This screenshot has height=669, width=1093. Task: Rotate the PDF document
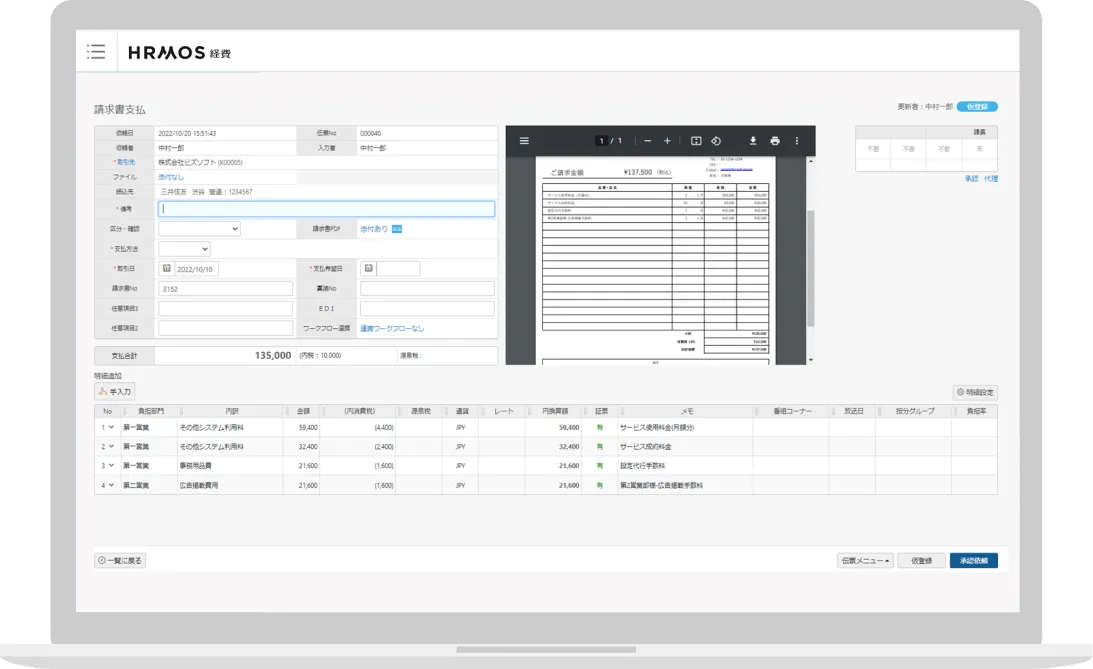[x=716, y=141]
